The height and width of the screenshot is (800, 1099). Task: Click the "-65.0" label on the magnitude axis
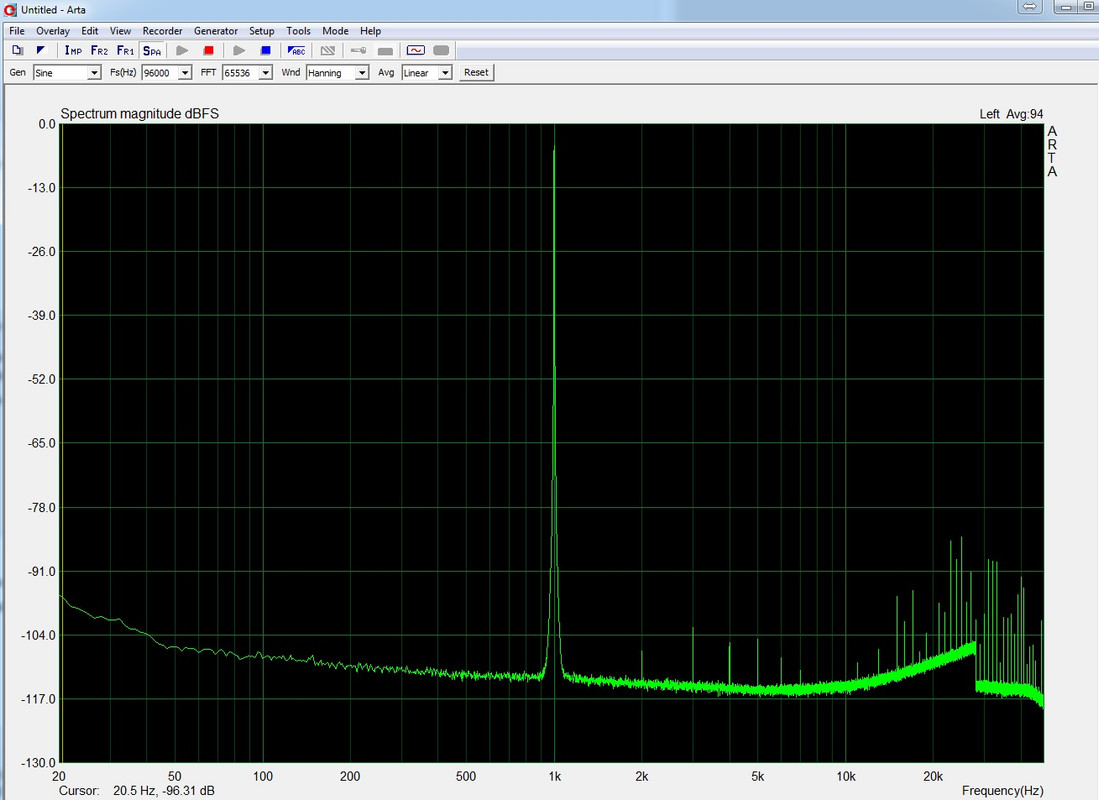tap(41, 443)
